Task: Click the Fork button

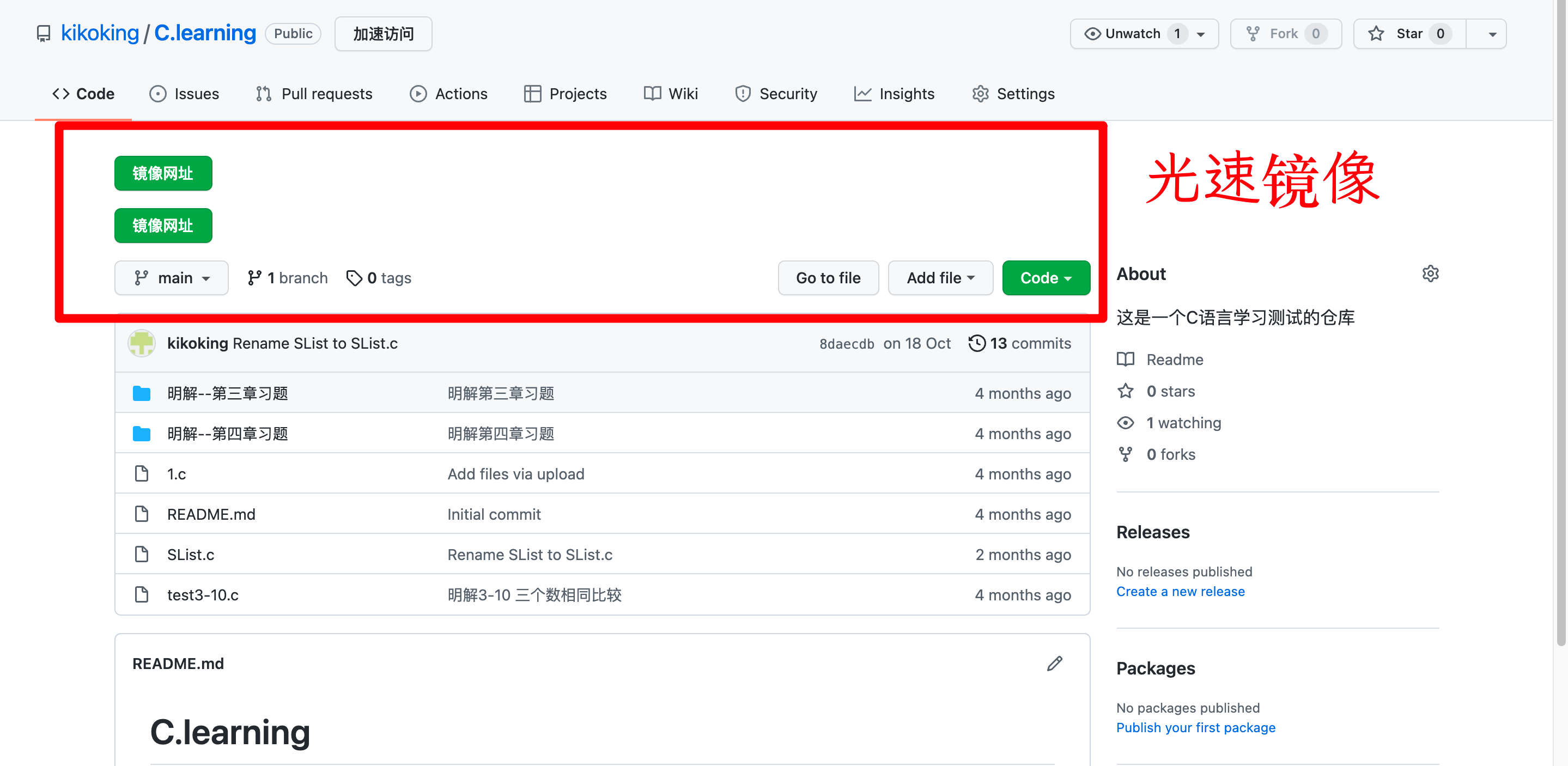Action: click(x=1285, y=33)
